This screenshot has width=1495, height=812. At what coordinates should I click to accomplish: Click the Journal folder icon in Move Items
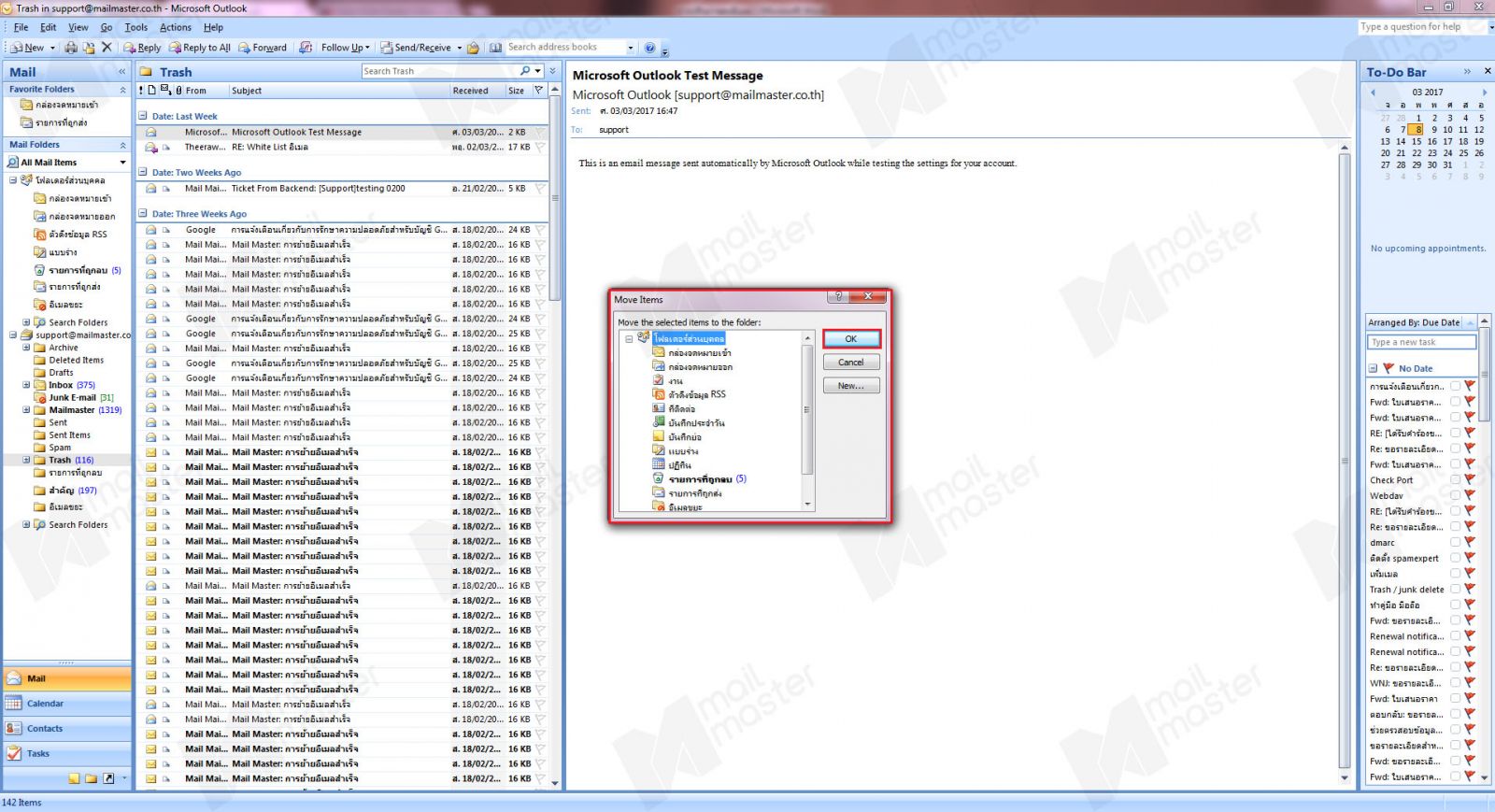click(x=659, y=422)
